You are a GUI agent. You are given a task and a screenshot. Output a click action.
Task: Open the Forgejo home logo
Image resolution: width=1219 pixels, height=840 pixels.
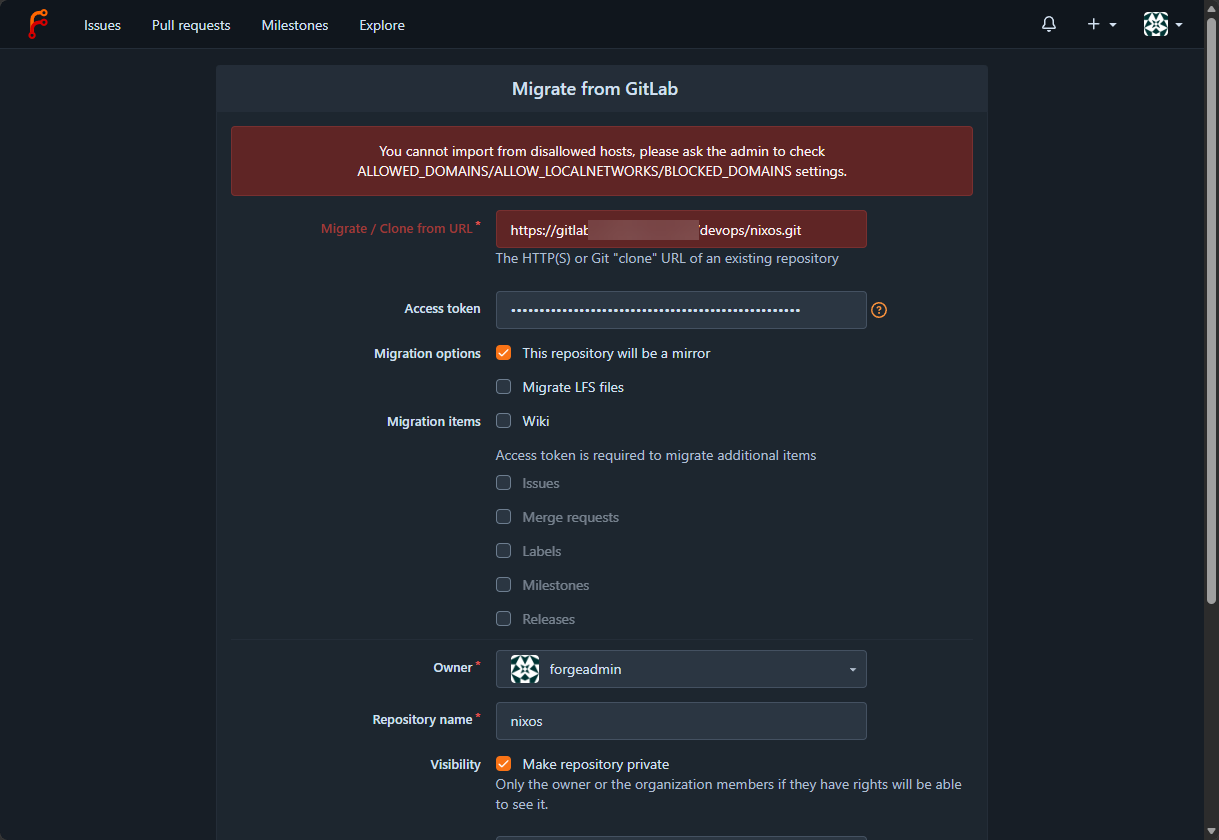coord(38,24)
